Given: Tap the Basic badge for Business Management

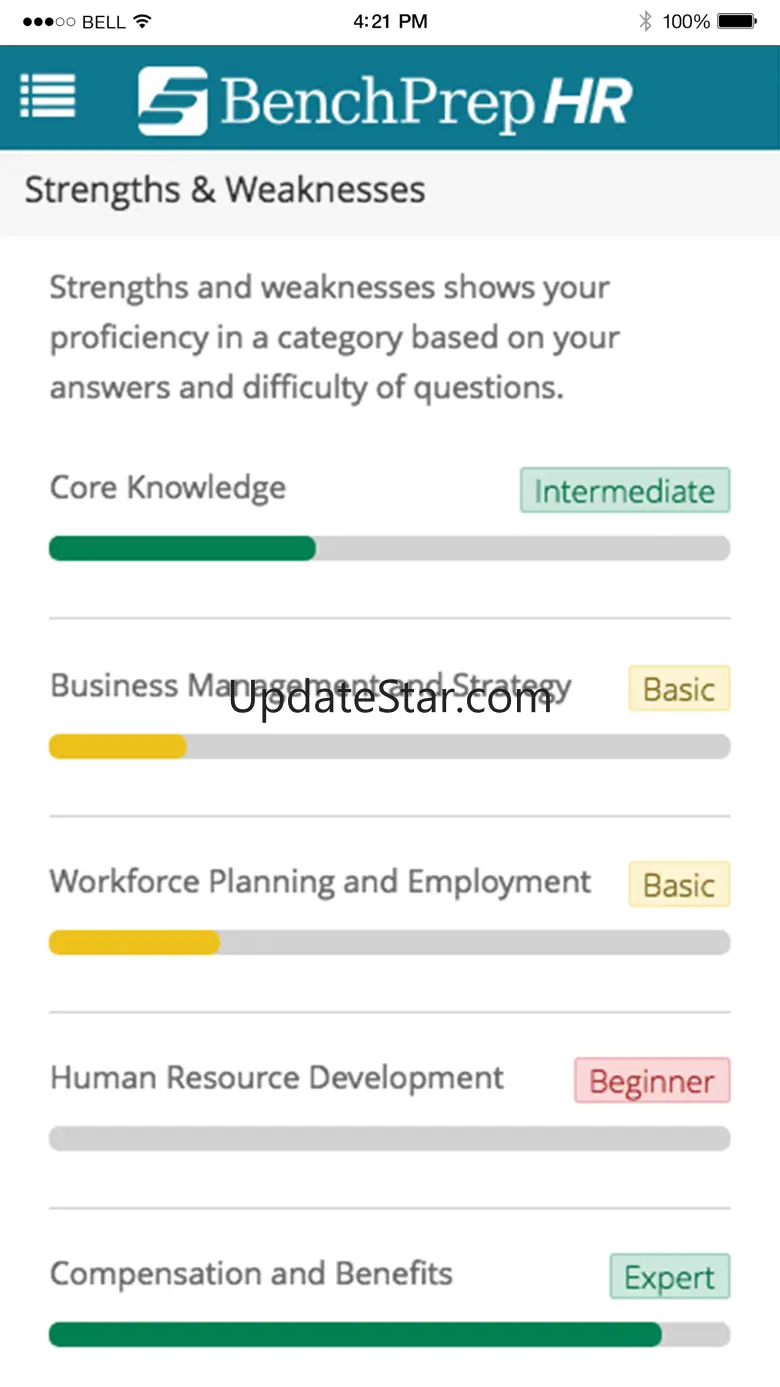Looking at the screenshot, I should click(x=679, y=689).
